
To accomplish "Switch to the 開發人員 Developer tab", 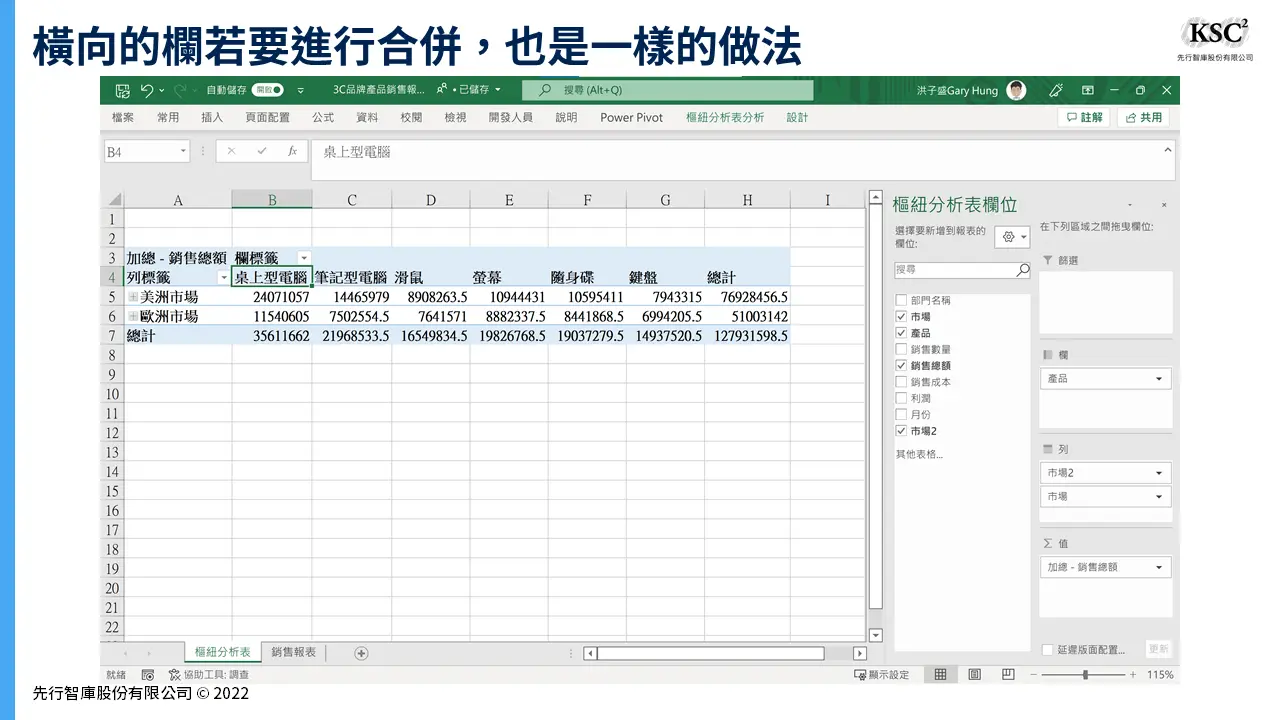I will pos(510,117).
